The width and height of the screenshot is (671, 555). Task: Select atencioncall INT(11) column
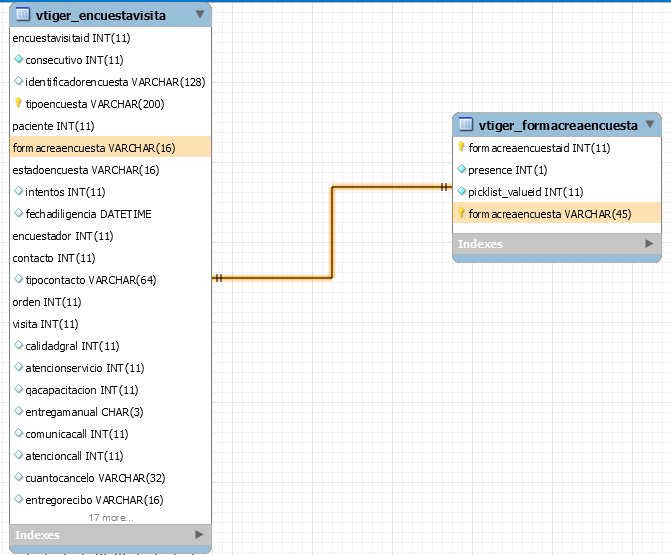[x=110, y=456]
